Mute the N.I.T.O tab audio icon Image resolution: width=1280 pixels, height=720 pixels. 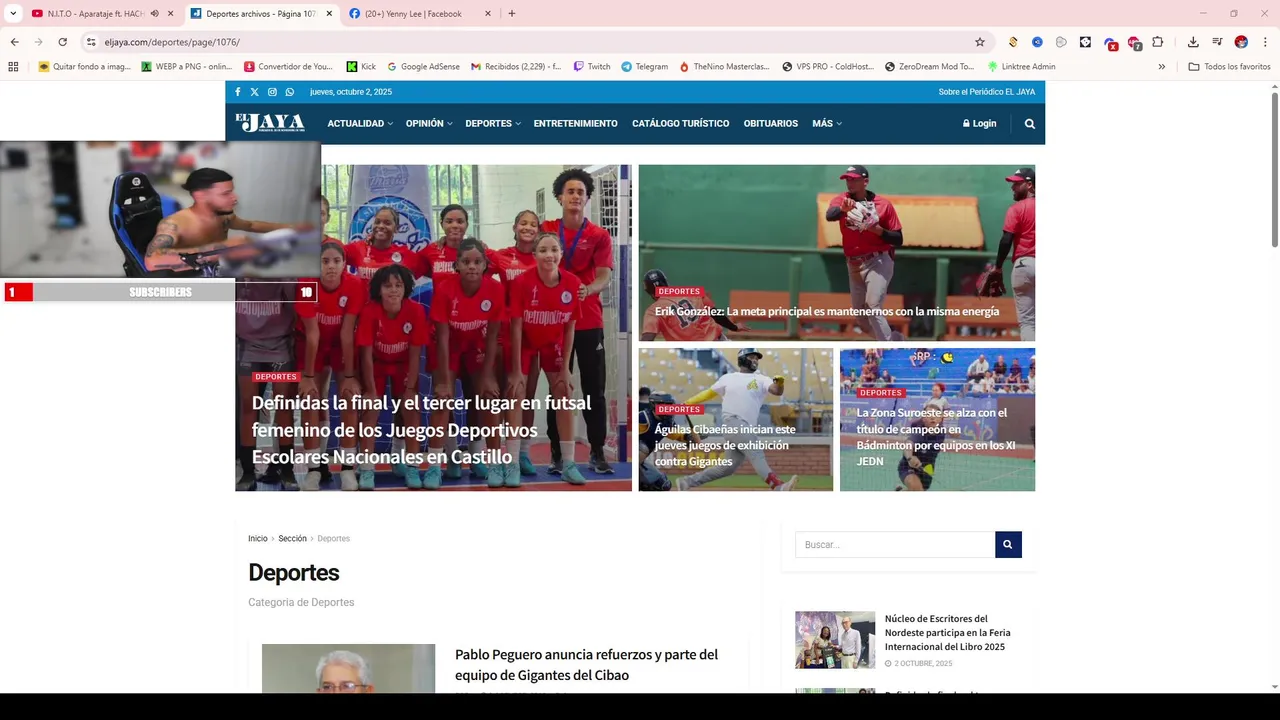click(155, 14)
